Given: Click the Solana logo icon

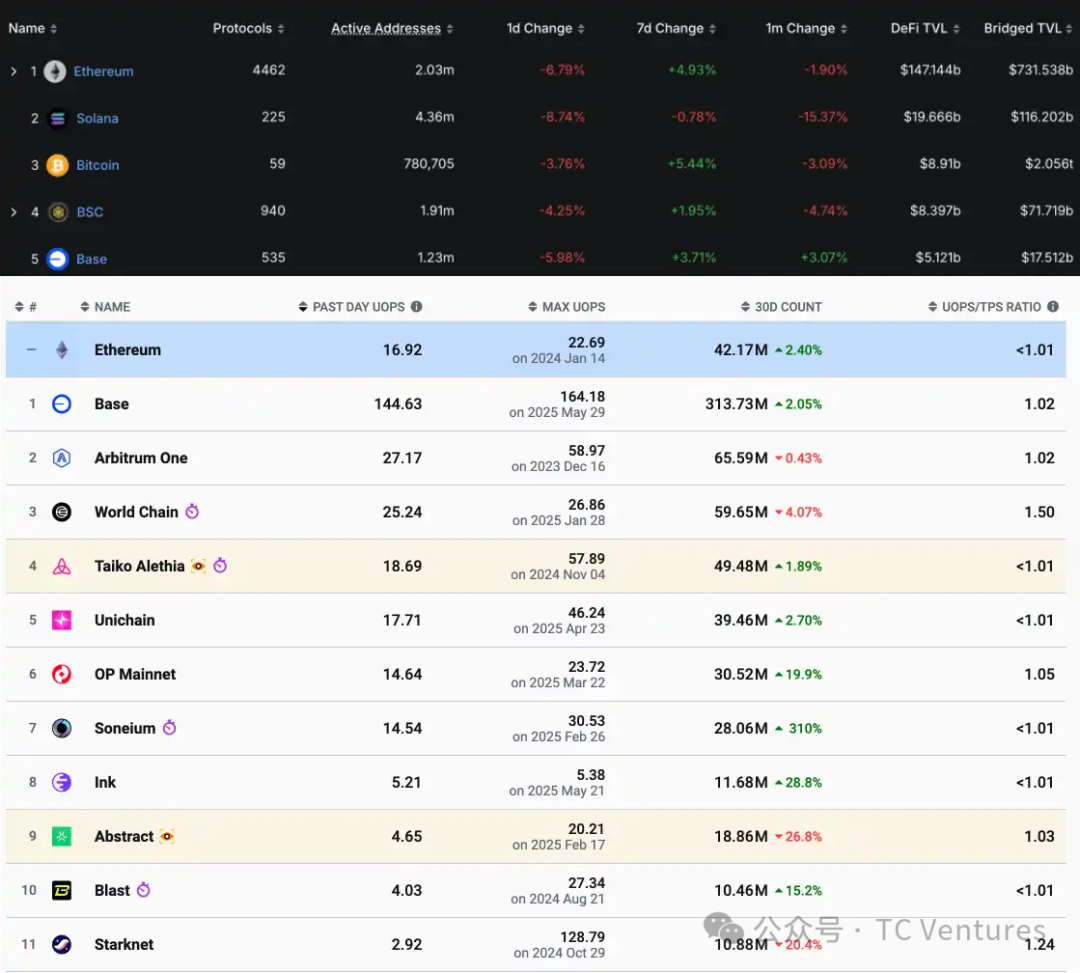Looking at the screenshot, I should pyautogui.click(x=58, y=118).
